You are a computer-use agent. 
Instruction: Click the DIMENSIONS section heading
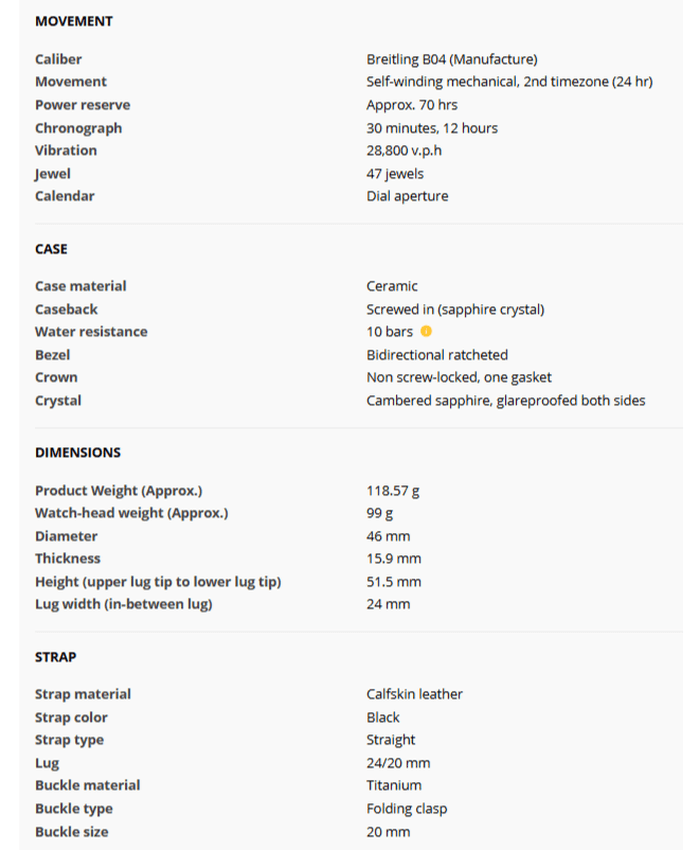[x=78, y=453]
